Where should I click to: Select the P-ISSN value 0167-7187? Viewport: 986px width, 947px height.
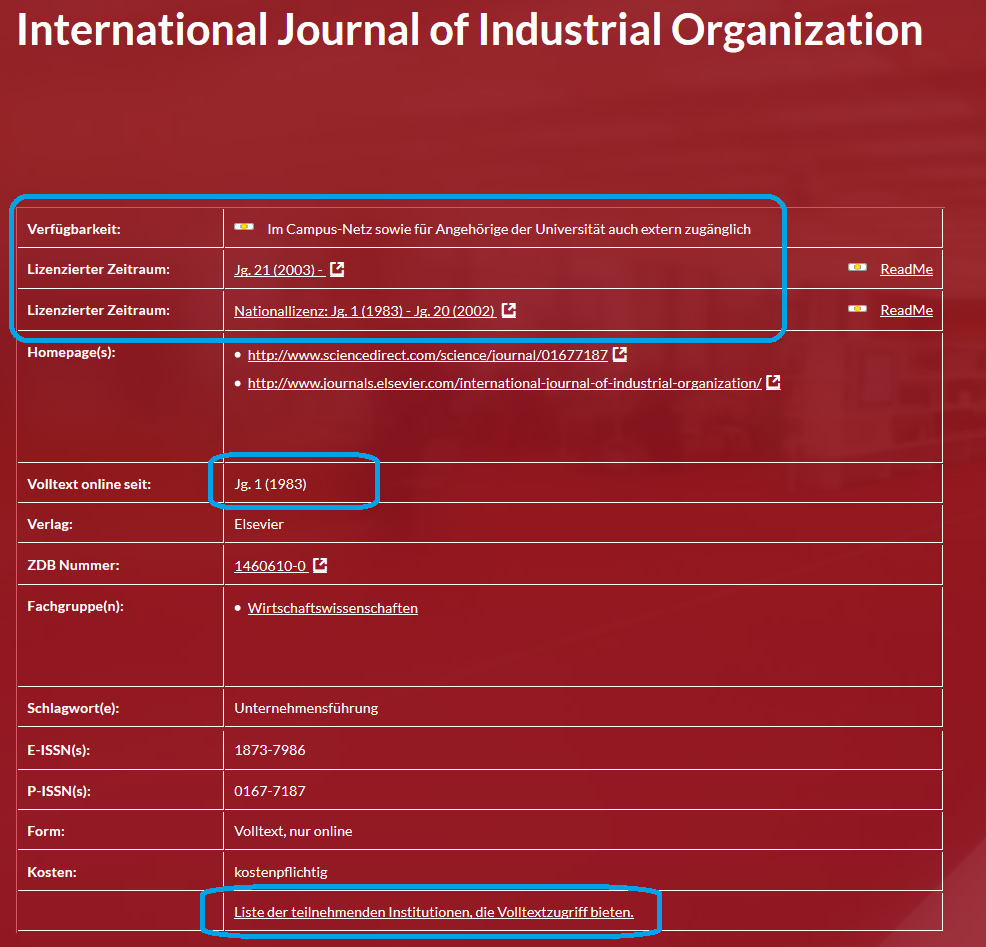click(270, 791)
